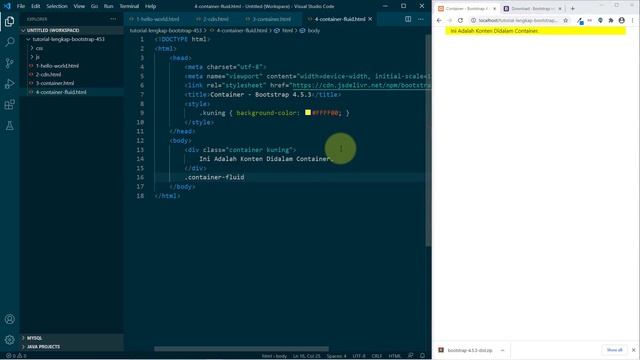The image size is (640, 360).
Task: Click the editor horizontal scrollbar
Action: (x=241, y=349)
